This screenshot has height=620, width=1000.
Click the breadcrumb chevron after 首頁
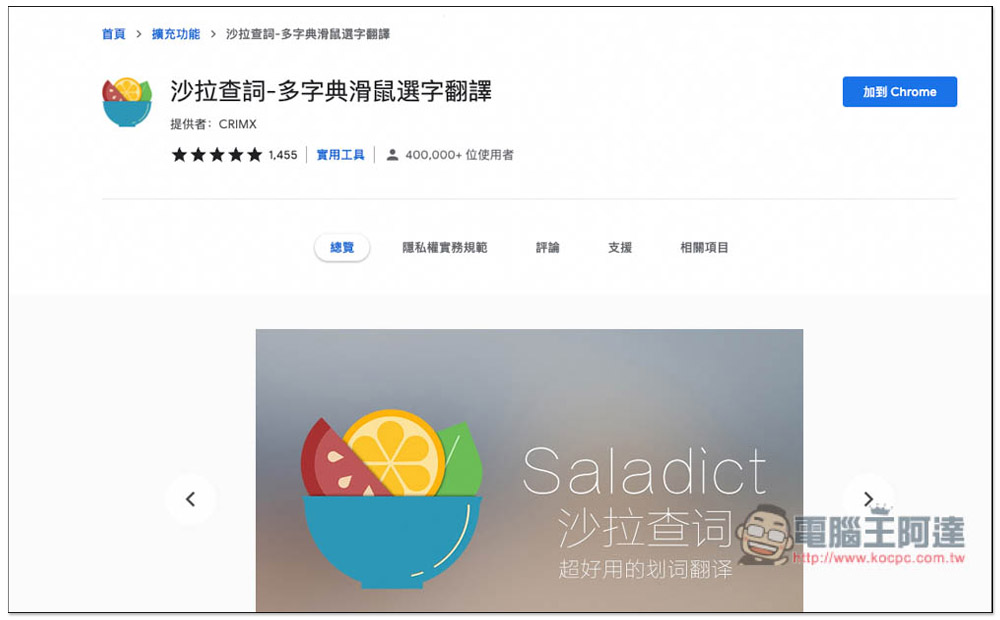click(x=138, y=34)
